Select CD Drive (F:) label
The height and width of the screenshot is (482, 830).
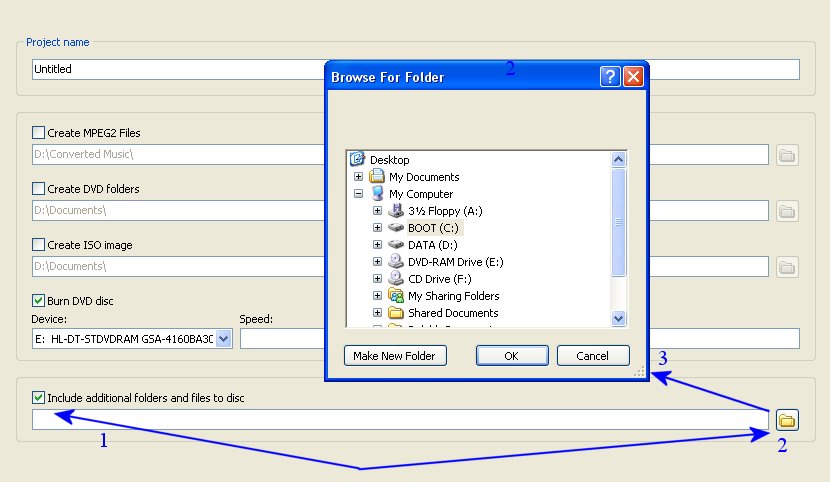(439, 279)
